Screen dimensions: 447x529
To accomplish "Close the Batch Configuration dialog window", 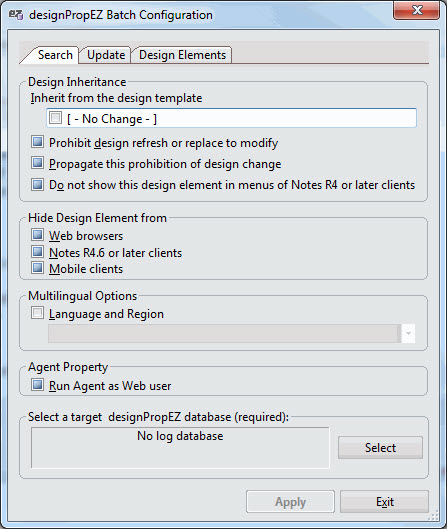I will tap(416, 10).
